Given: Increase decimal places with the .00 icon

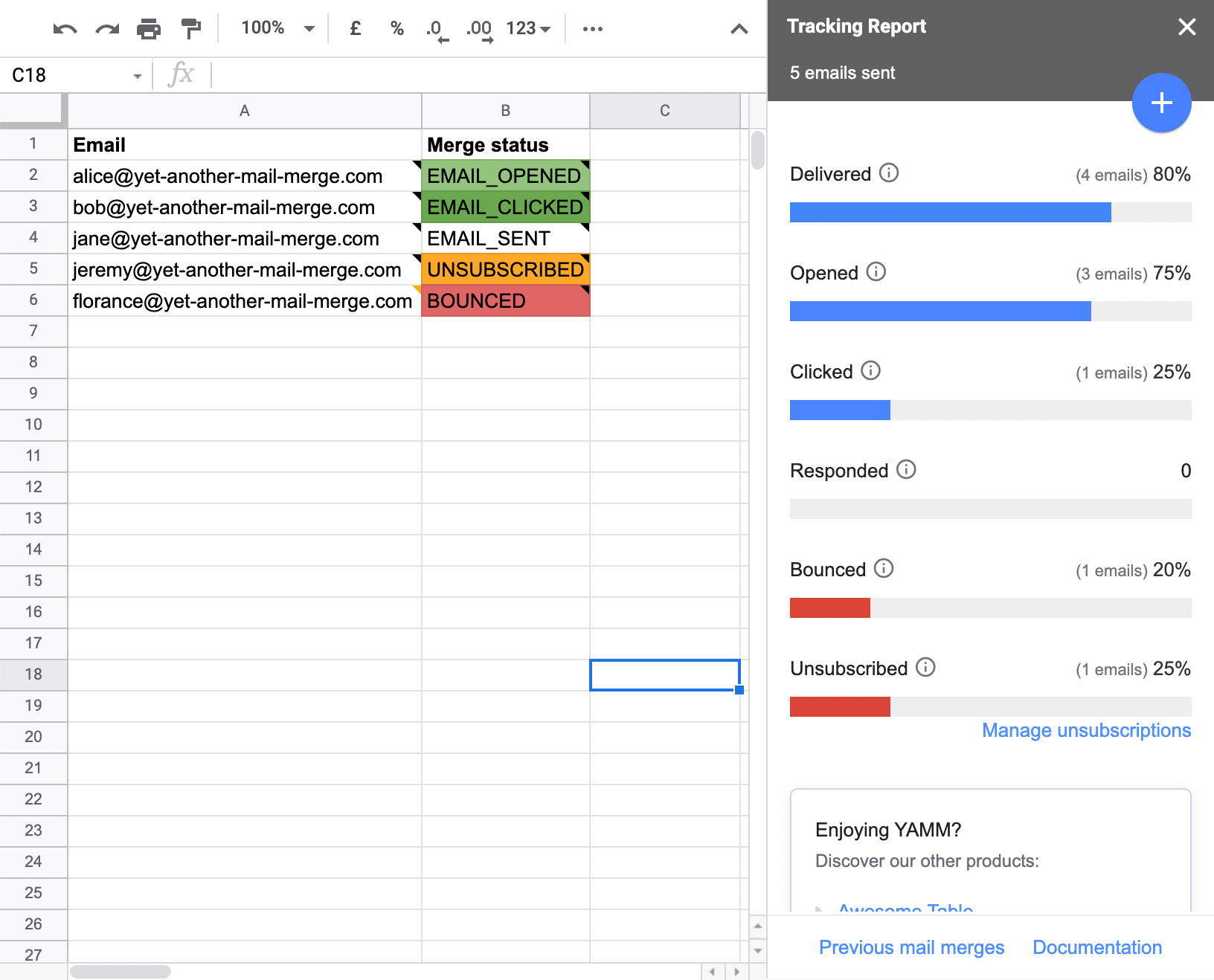Looking at the screenshot, I should click(478, 28).
